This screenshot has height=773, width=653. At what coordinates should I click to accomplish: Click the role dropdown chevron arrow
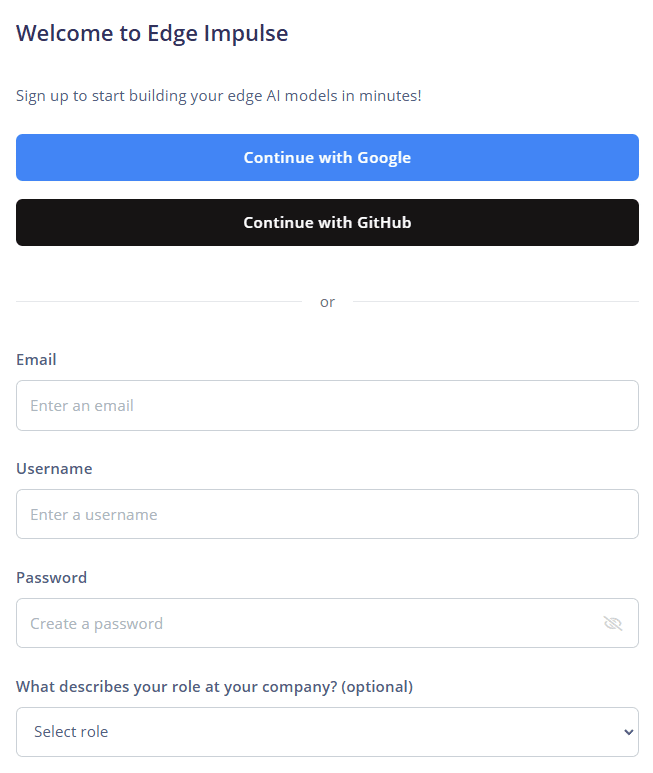(x=628, y=732)
